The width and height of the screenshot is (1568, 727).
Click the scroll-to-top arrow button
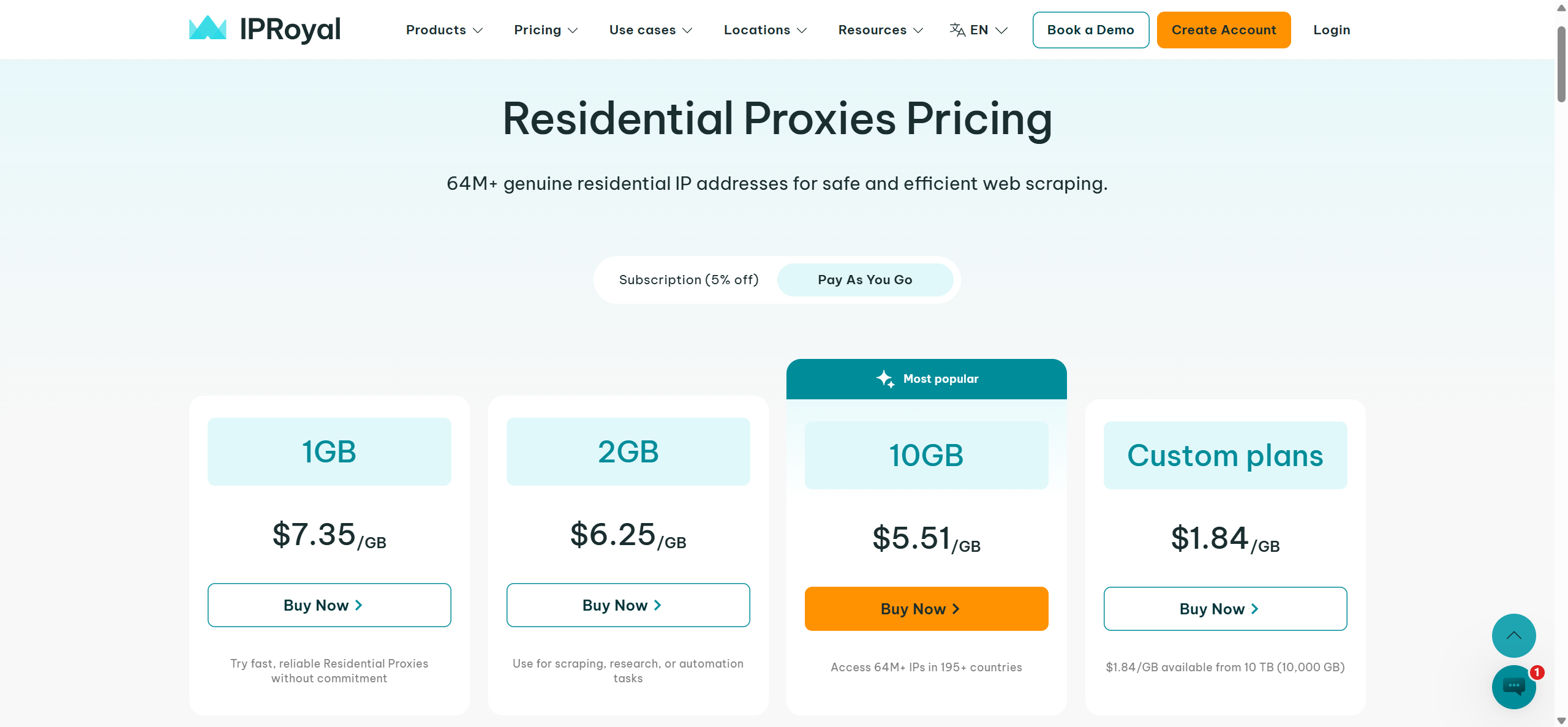pyautogui.click(x=1513, y=635)
